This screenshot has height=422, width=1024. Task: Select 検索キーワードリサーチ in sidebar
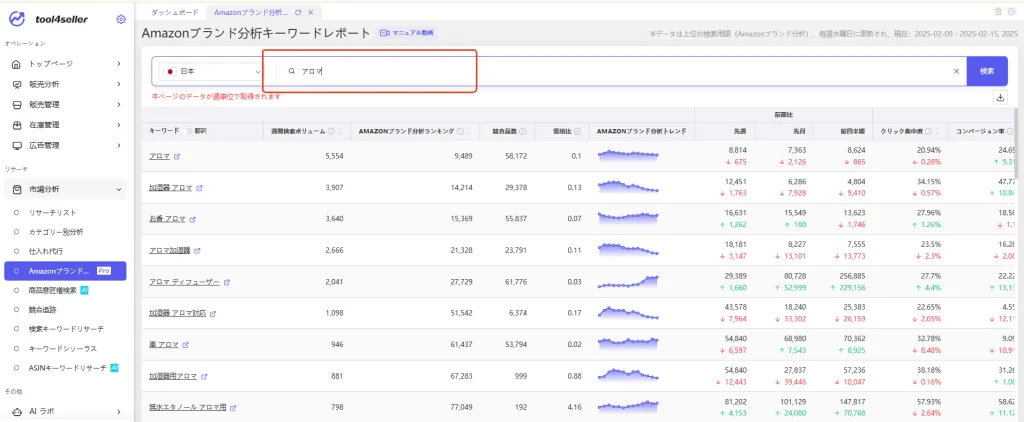pyautogui.click(x=66, y=329)
